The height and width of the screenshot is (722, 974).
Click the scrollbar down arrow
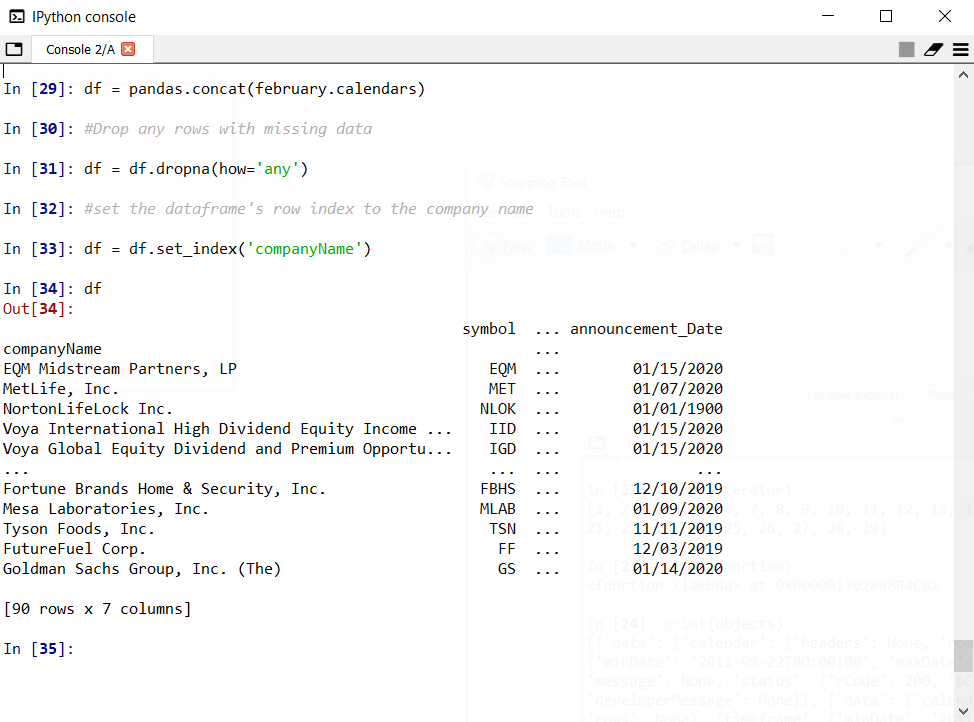pos(963,711)
